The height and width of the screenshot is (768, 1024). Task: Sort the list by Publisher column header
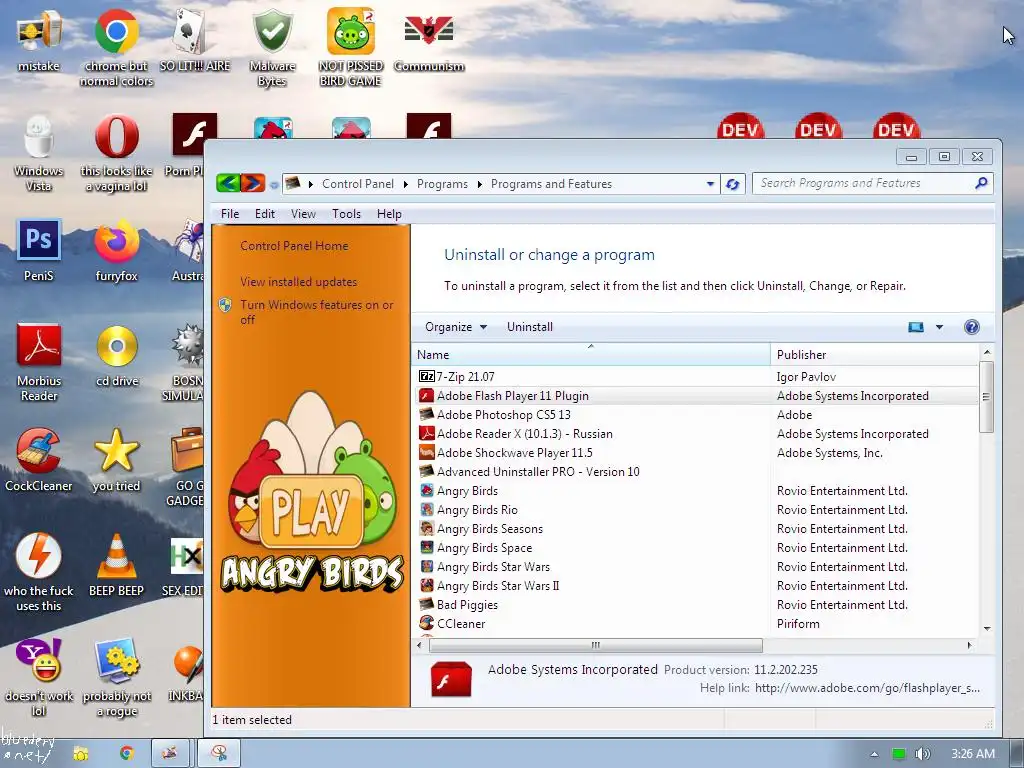[874, 355]
